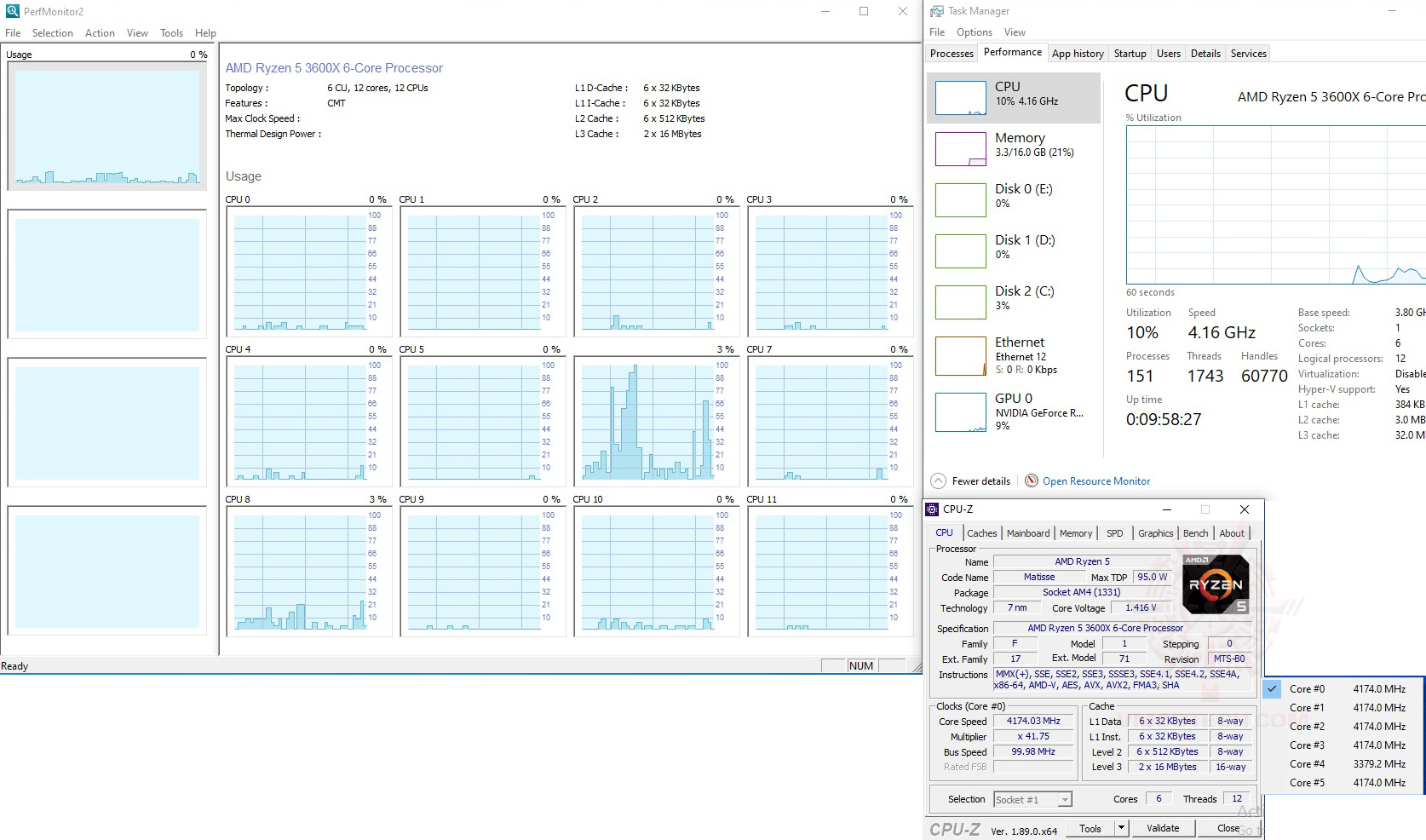Screen dimensions: 1426x840
Task: Click the Resource Monitor icon in Task Manager
Action: [x=1032, y=480]
